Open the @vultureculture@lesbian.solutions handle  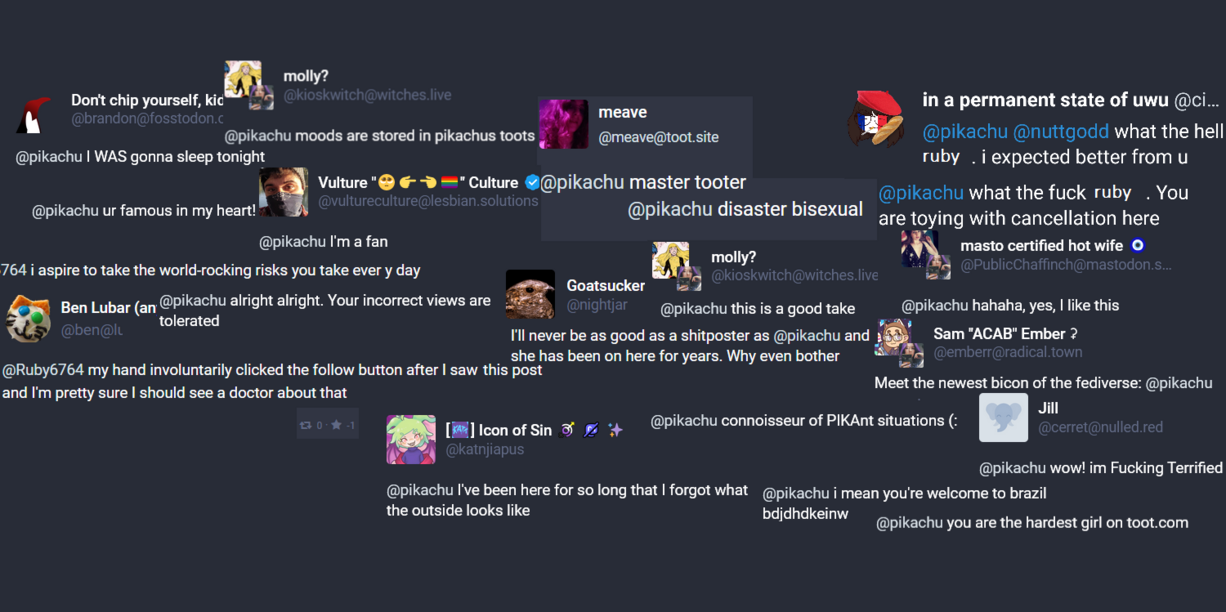(428, 201)
